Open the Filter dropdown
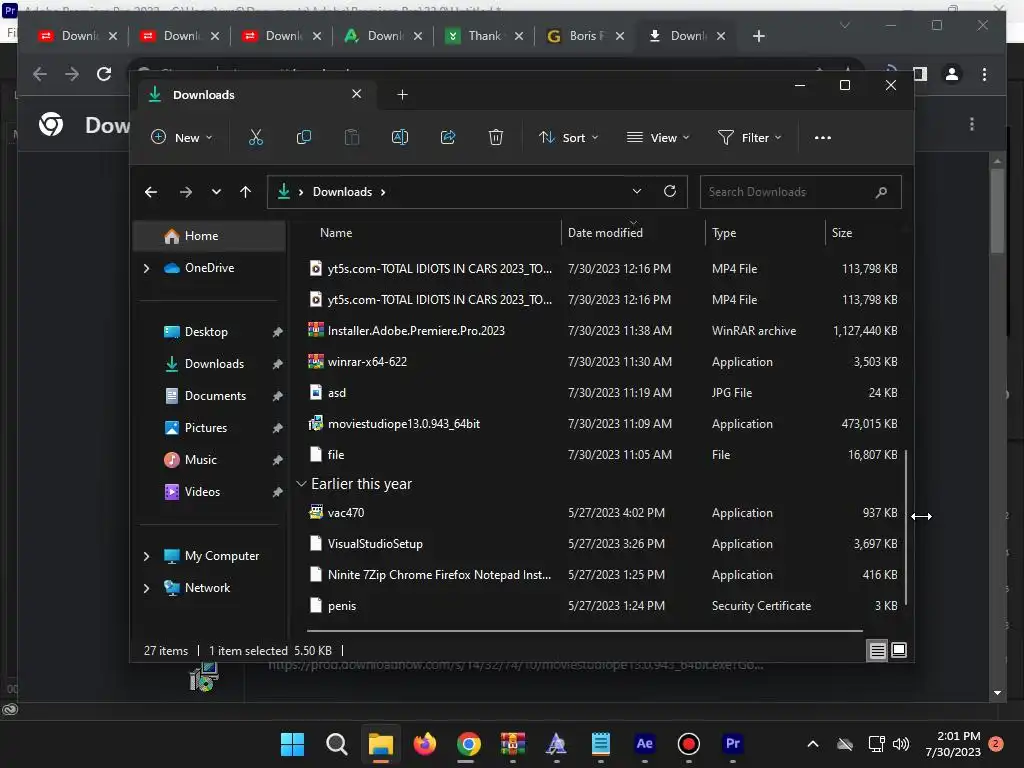This screenshot has width=1024, height=768. 749,137
